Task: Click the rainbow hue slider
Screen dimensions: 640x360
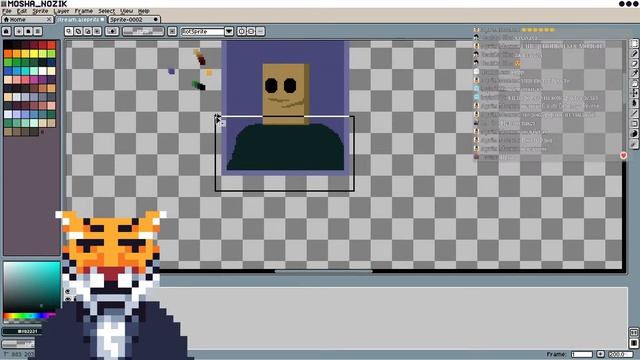Action: tap(29, 316)
